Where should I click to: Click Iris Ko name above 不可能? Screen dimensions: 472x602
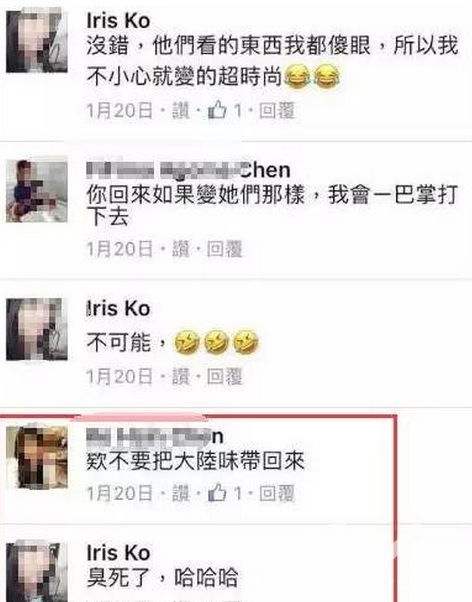(x=118, y=309)
